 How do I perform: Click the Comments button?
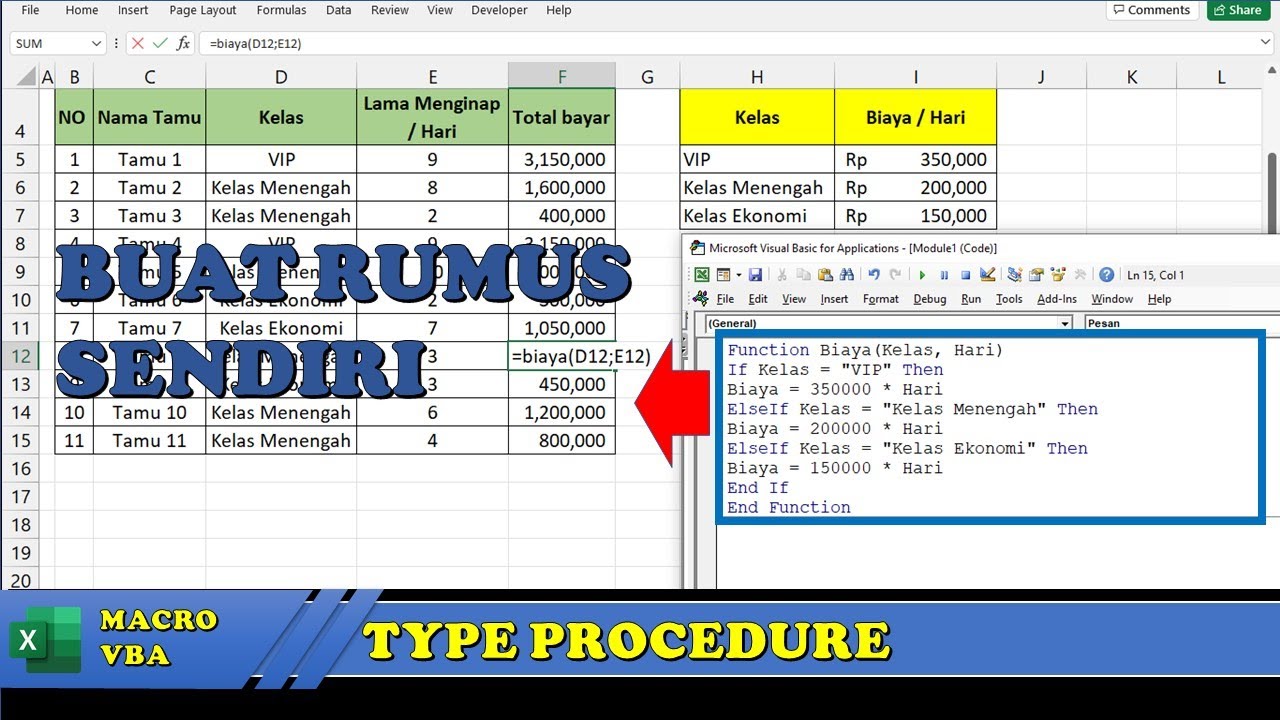pyautogui.click(x=1151, y=10)
